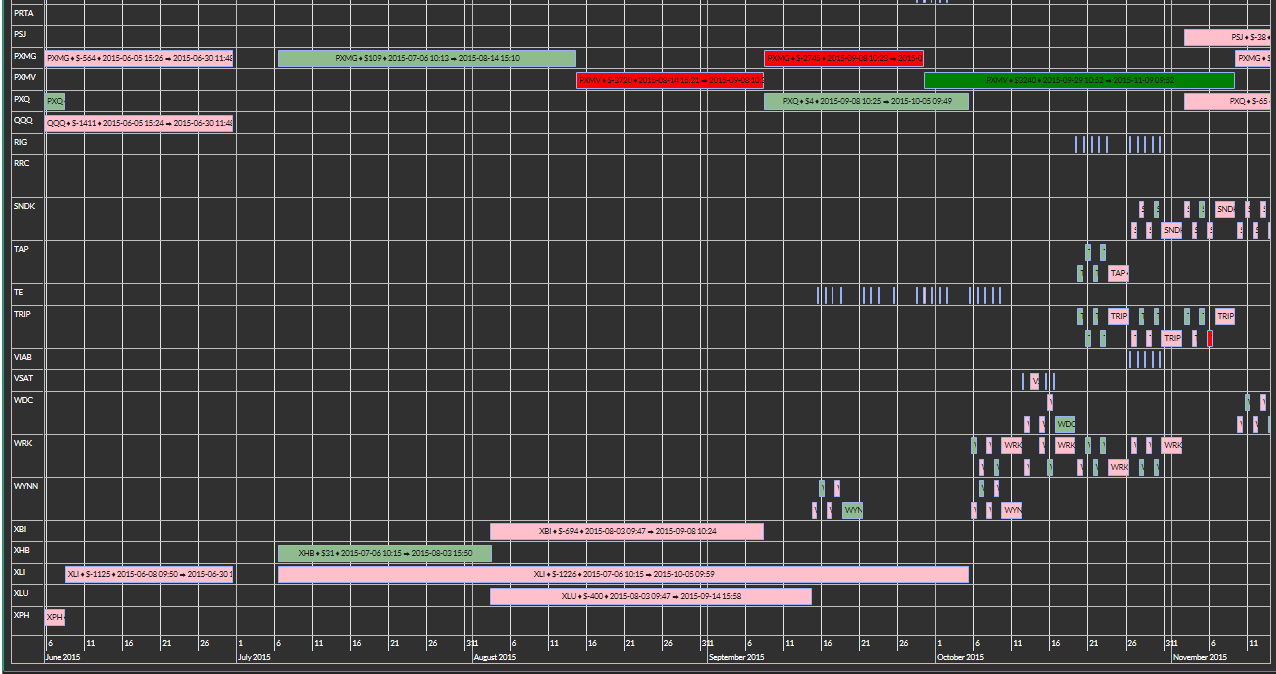
Task: Click the WDC row label
Action: pyautogui.click(x=23, y=400)
